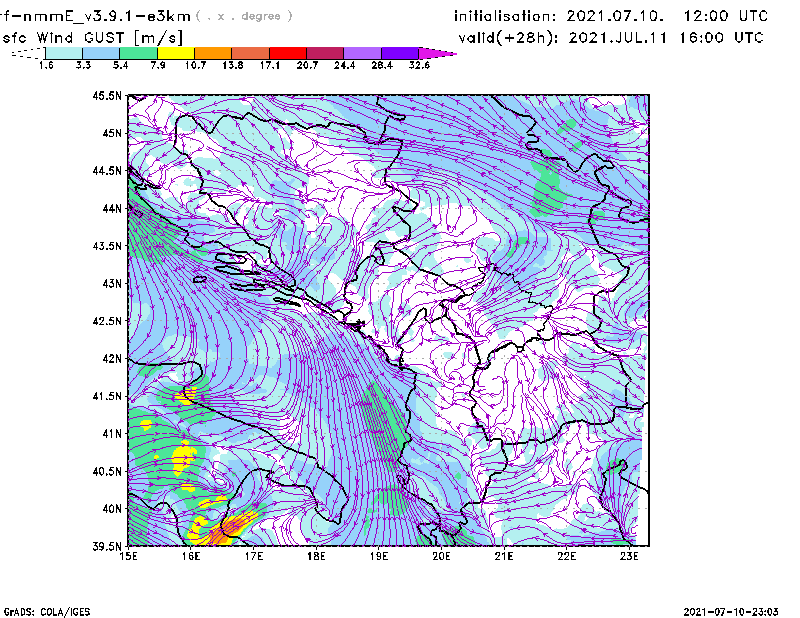Image resolution: width=800 pixels, height=618 pixels.
Task: Select the violet 28.4–32.6 legend swatch
Action: [x=399, y=53]
